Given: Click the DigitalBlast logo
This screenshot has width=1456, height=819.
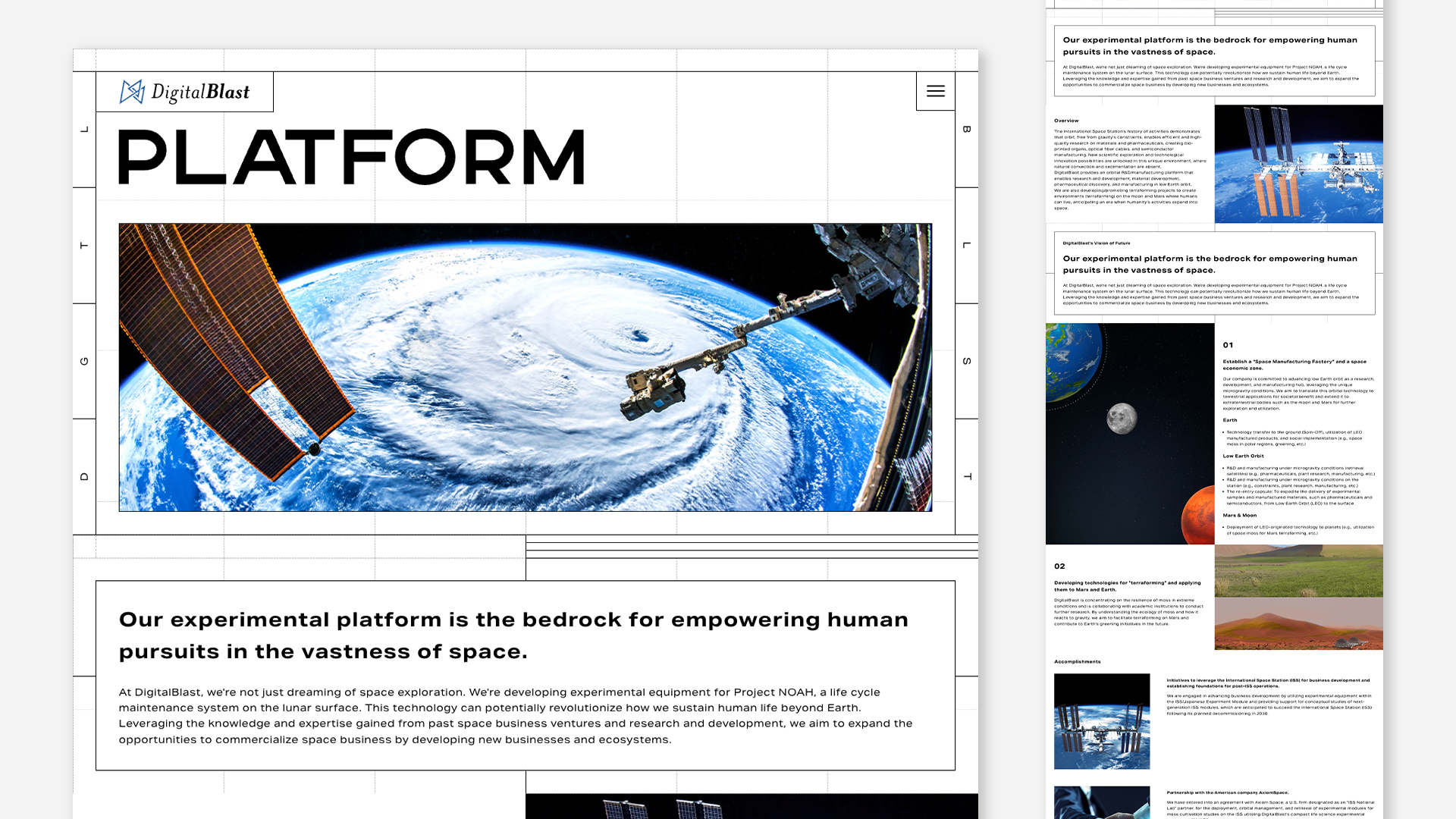Looking at the screenshot, I should coord(184,92).
